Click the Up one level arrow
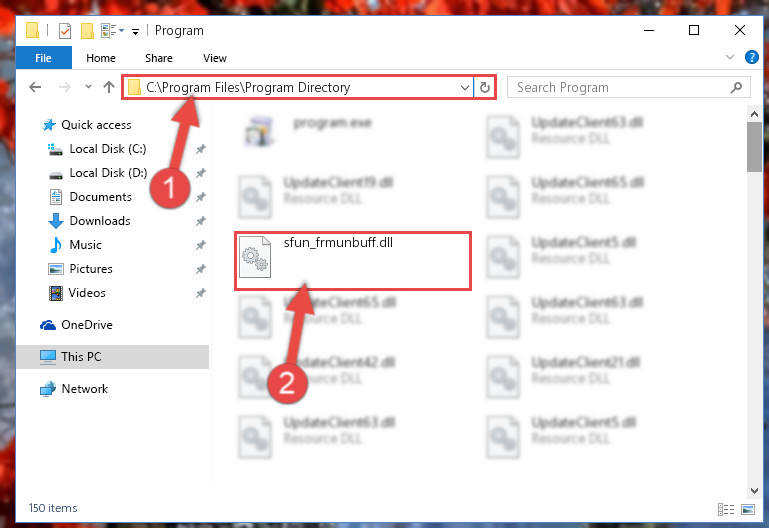 click(x=109, y=87)
